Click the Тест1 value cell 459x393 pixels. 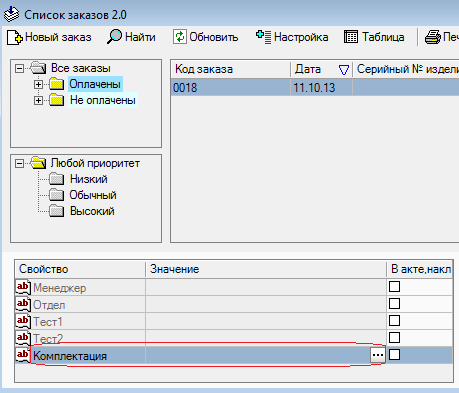266,321
